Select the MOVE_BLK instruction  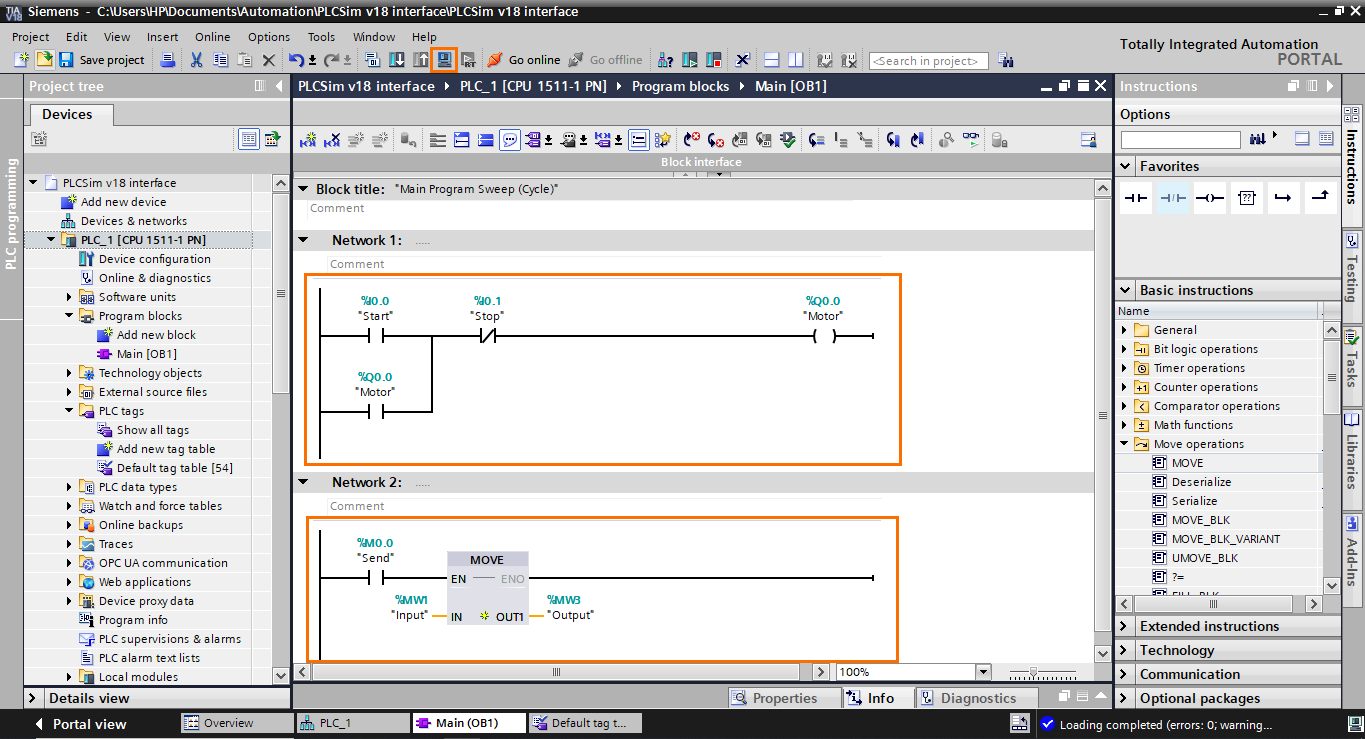point(1201,520)
